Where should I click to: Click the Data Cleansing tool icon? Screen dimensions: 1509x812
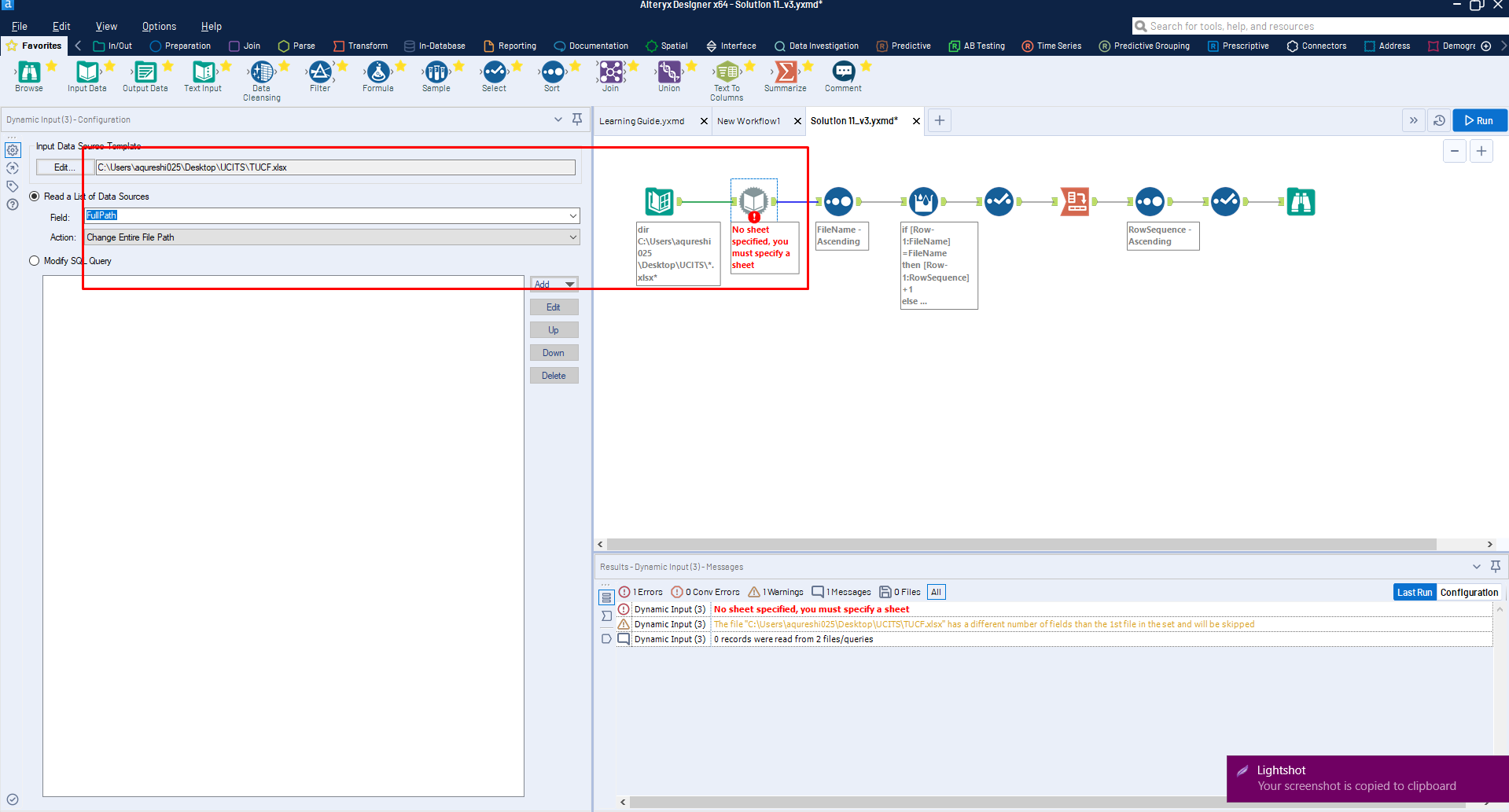pyautogui.click(x=262, y=73)
